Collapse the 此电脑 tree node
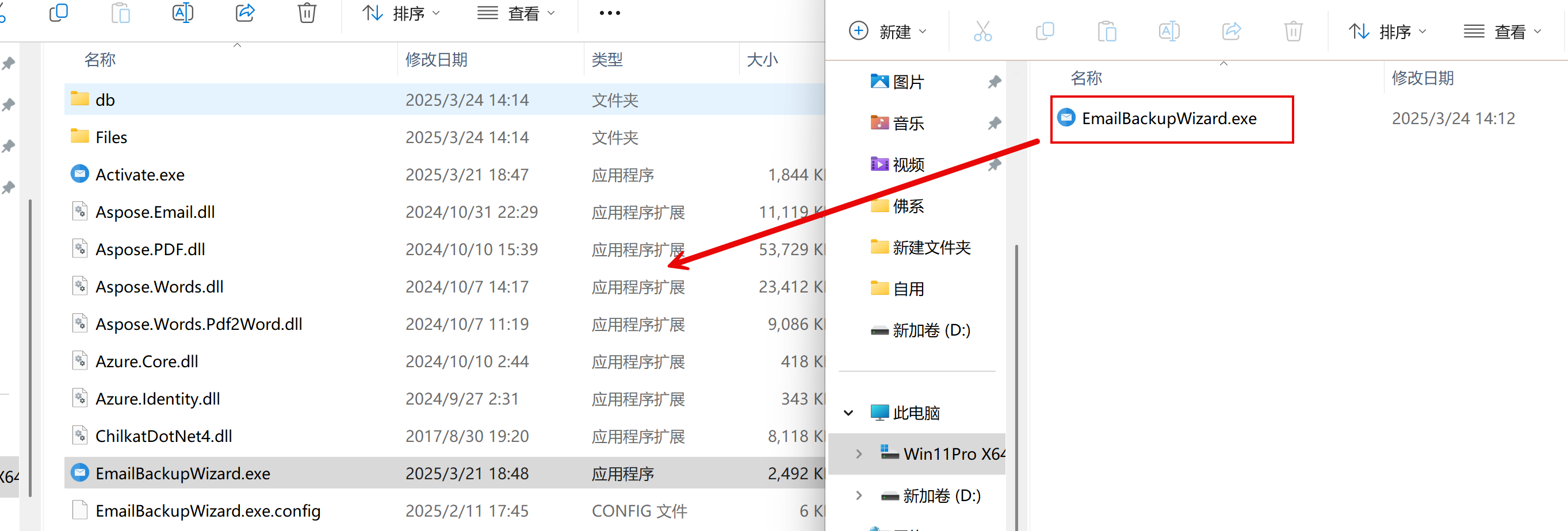1568x531 pixels. point(848,413)
